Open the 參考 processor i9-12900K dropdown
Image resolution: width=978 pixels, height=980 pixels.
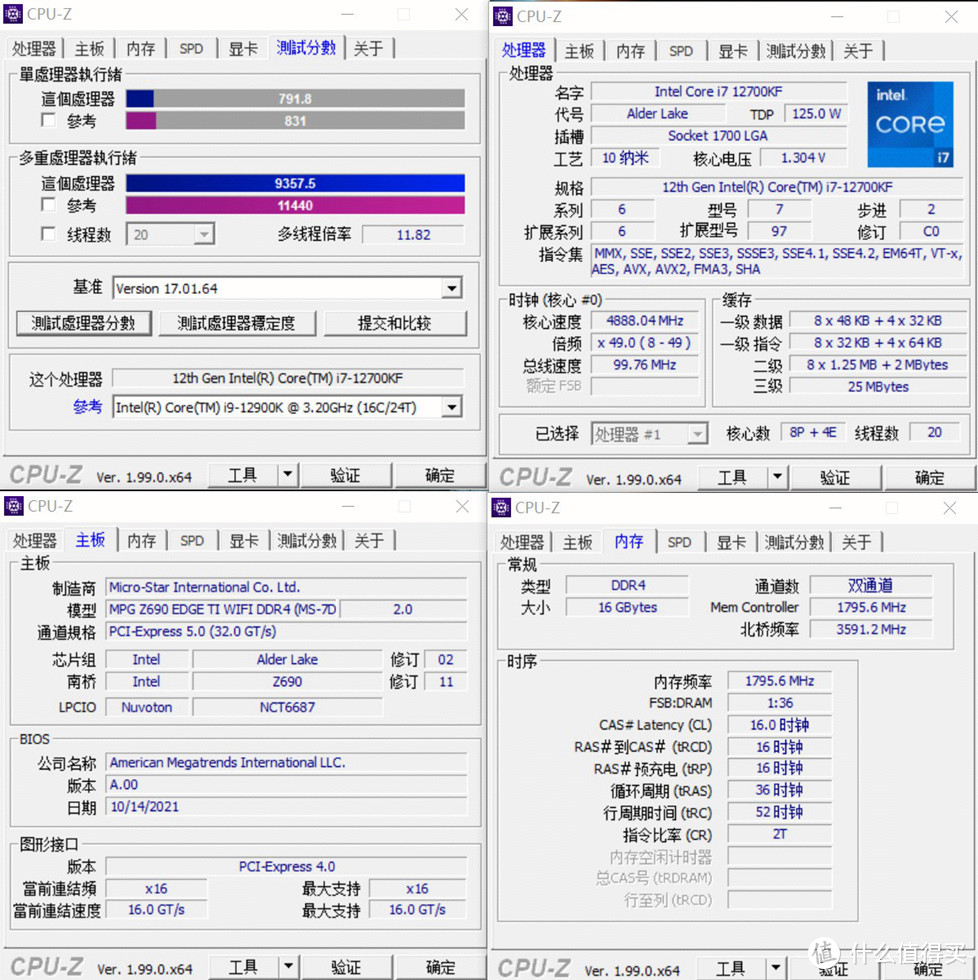click(x=287, y=408)
